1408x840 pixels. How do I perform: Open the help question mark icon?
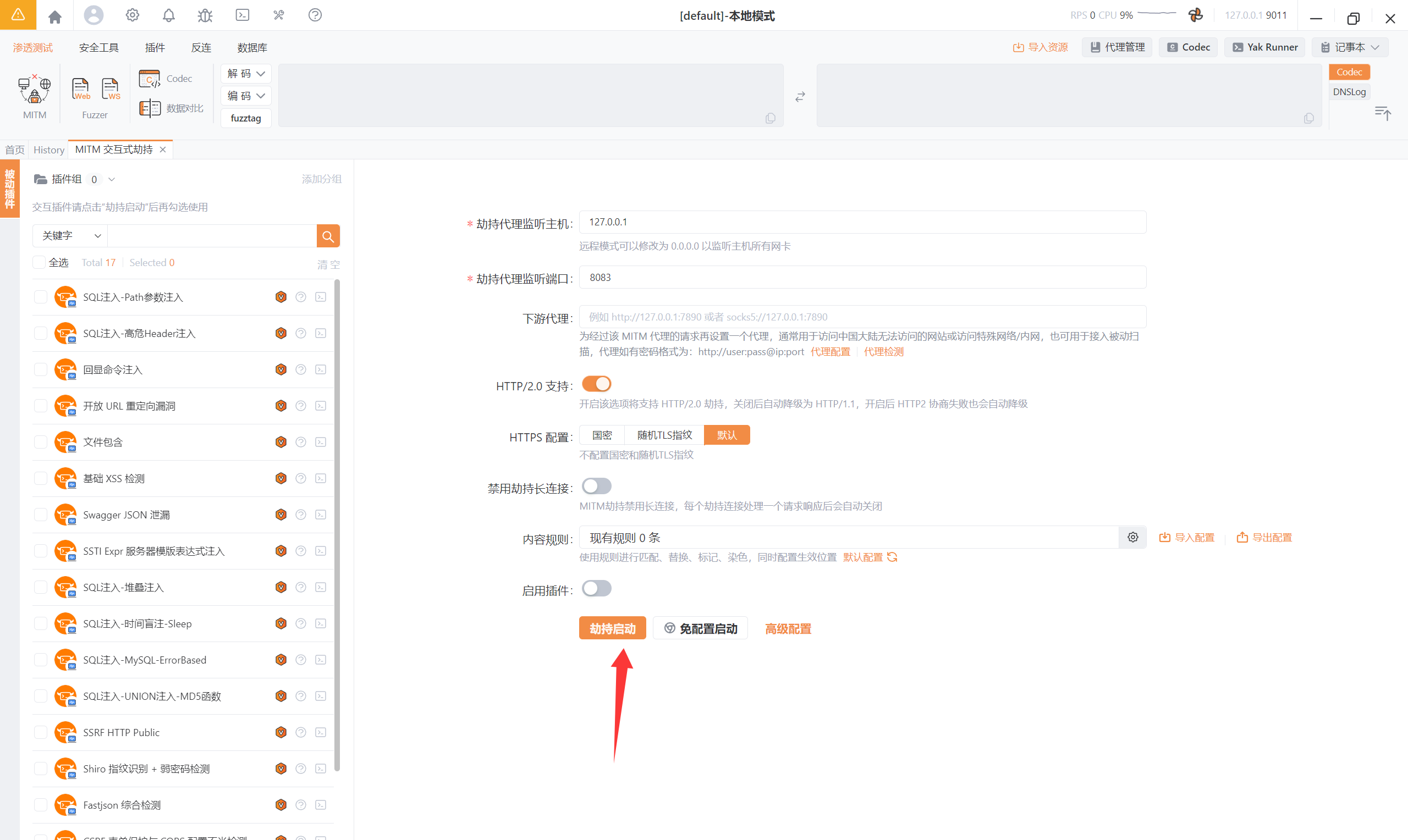(x=315, y=15)
